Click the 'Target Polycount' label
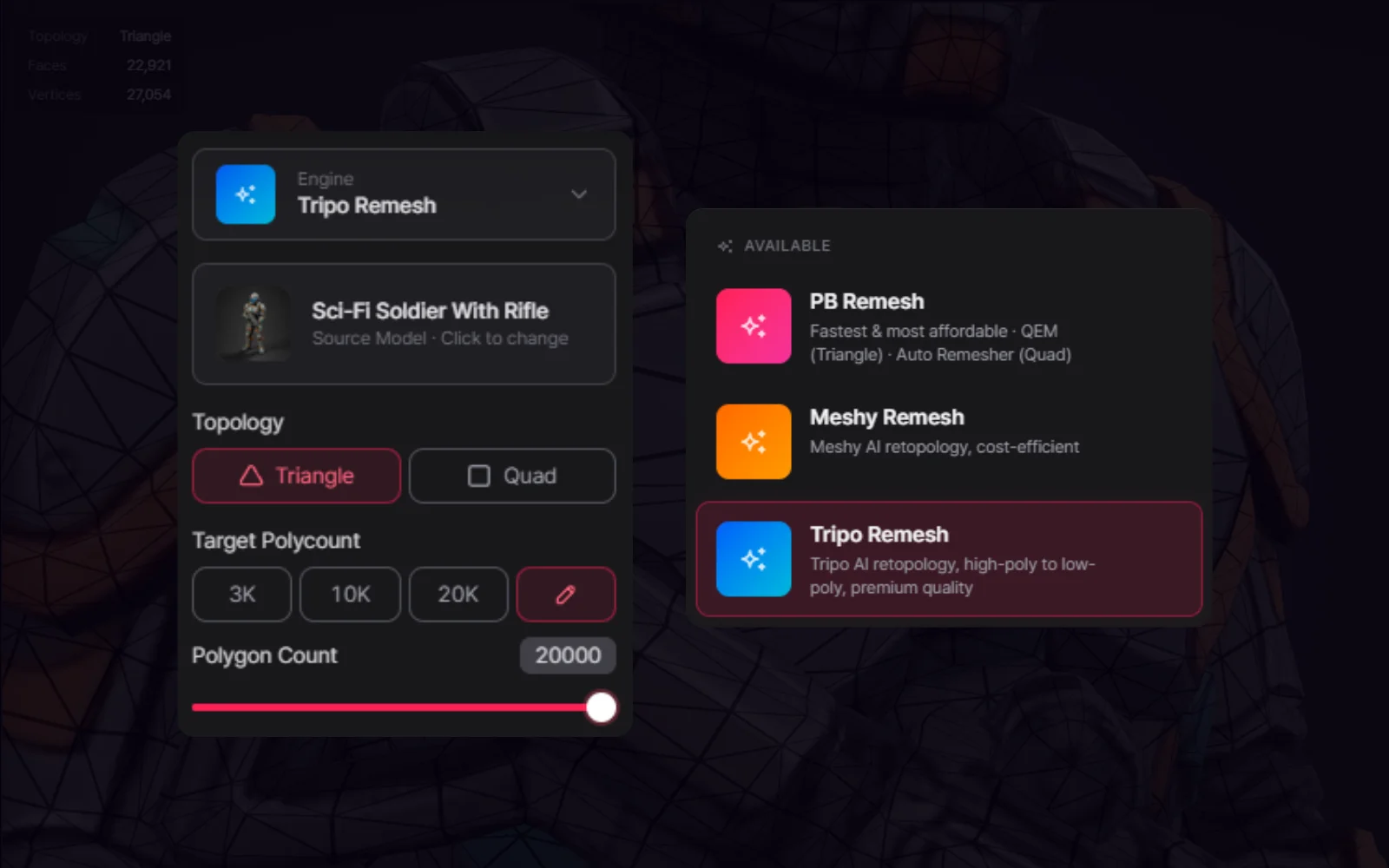This screenshot has width=1389, height=868. (276, 541)
